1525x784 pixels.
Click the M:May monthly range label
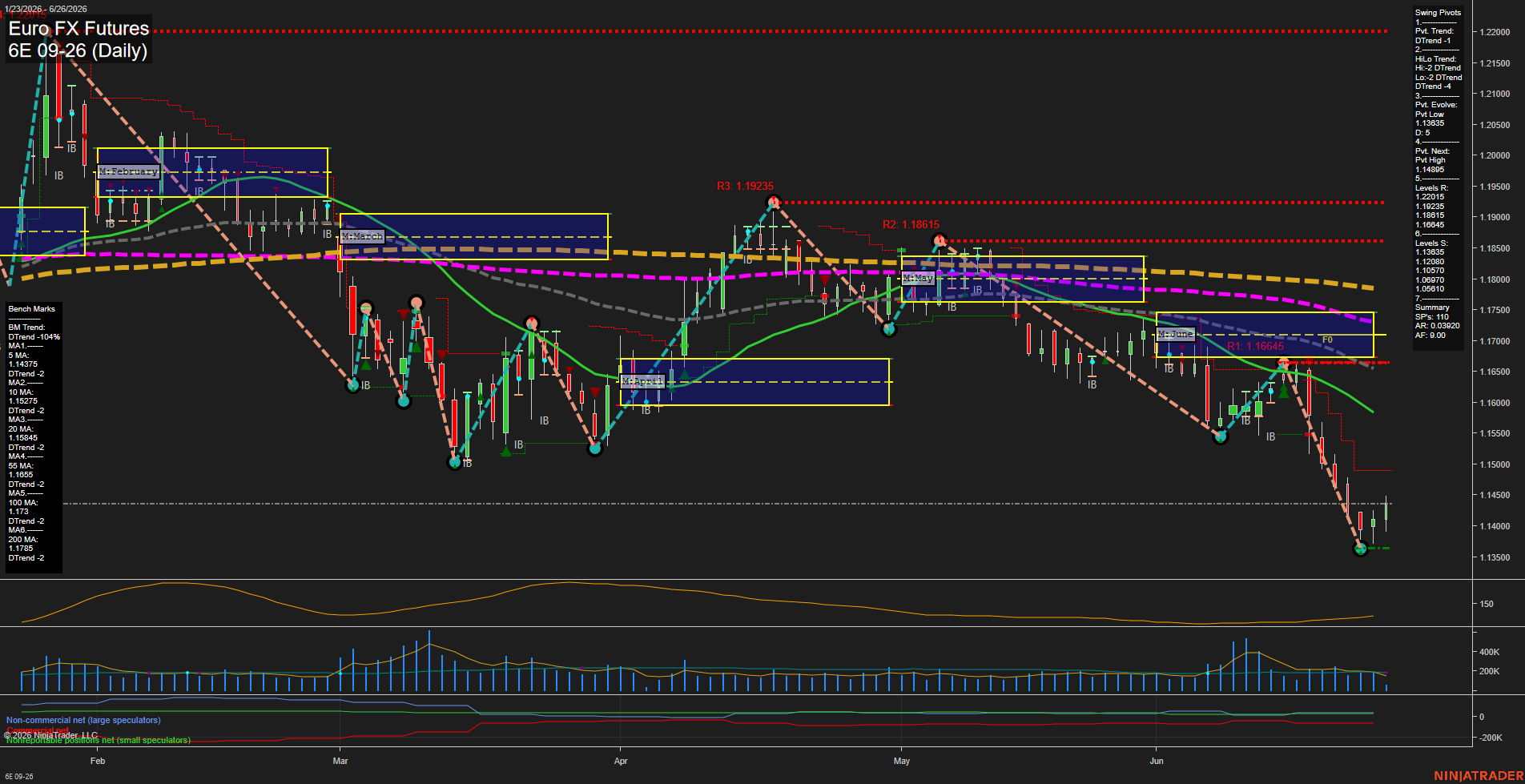click(918, 278)
